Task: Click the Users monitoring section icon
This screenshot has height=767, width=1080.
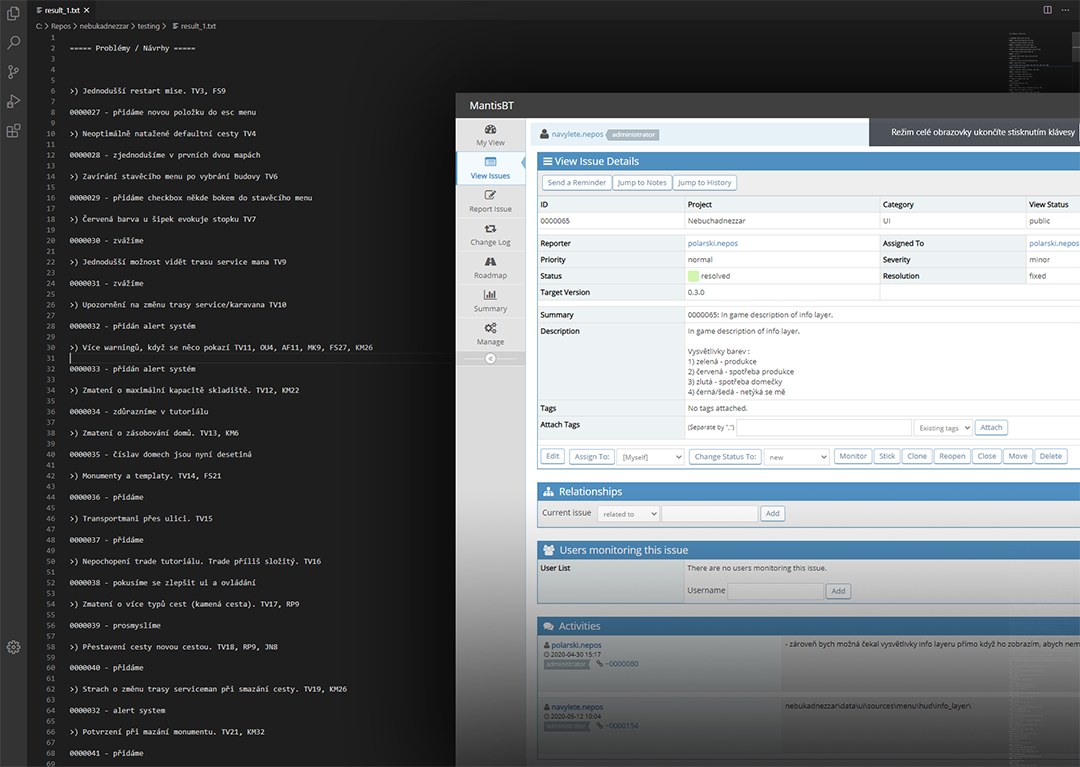Action: click(548, 550)
